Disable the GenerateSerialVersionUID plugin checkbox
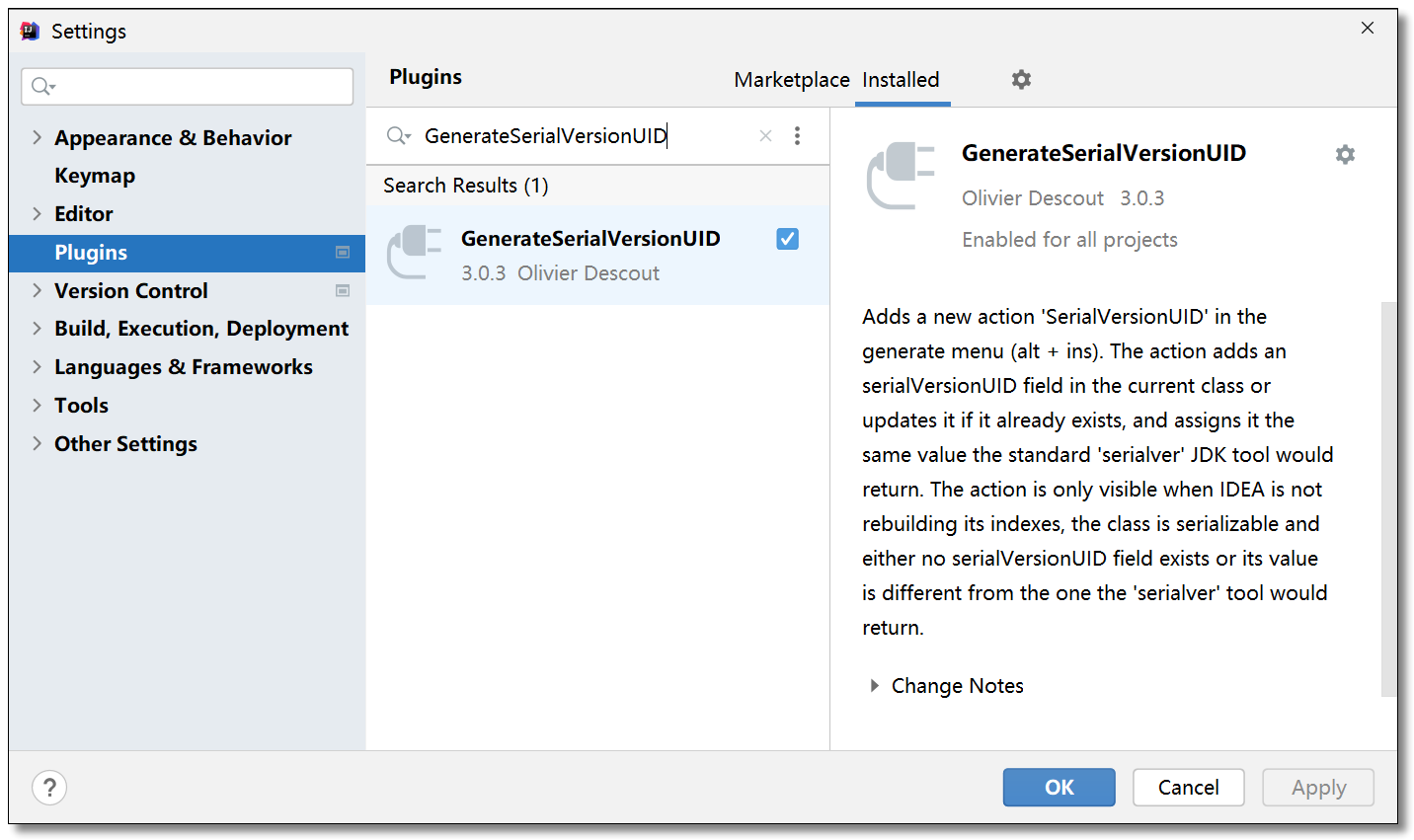Screen dimensions: 1414x840 coord(787,239)
